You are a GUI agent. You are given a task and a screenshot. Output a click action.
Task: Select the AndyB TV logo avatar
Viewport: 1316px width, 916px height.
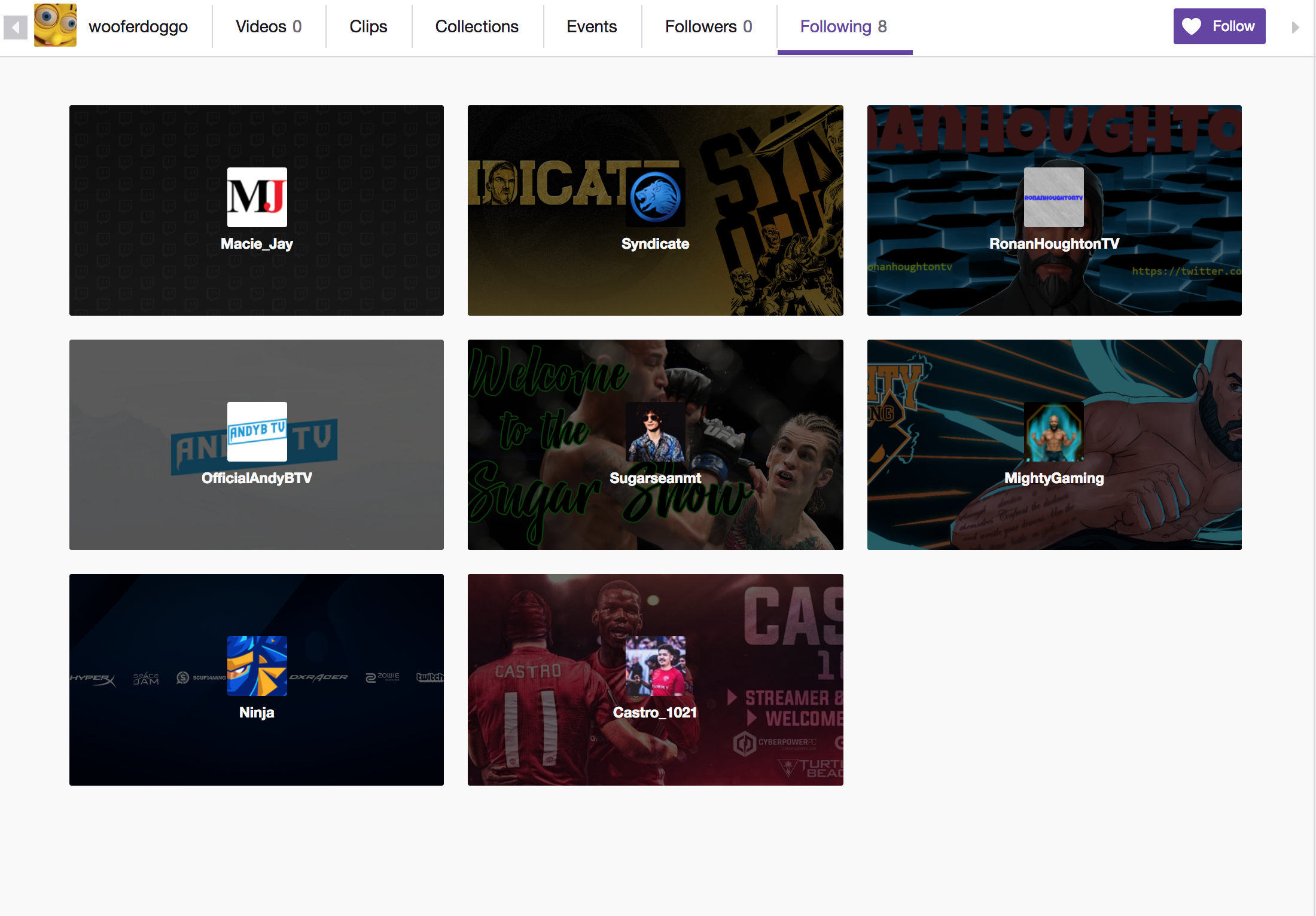[x=257, y=432]
